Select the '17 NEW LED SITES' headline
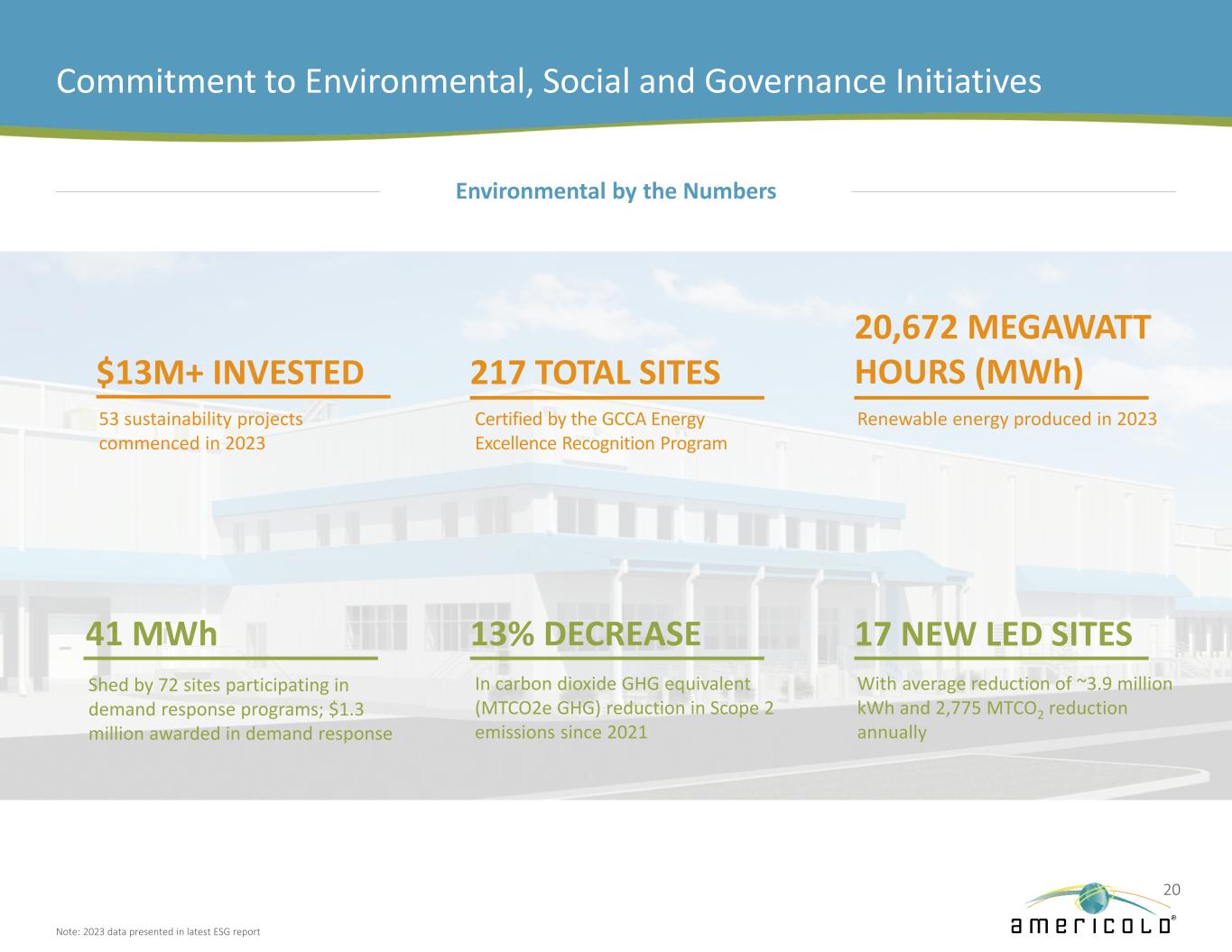 (x=993, y=634)
